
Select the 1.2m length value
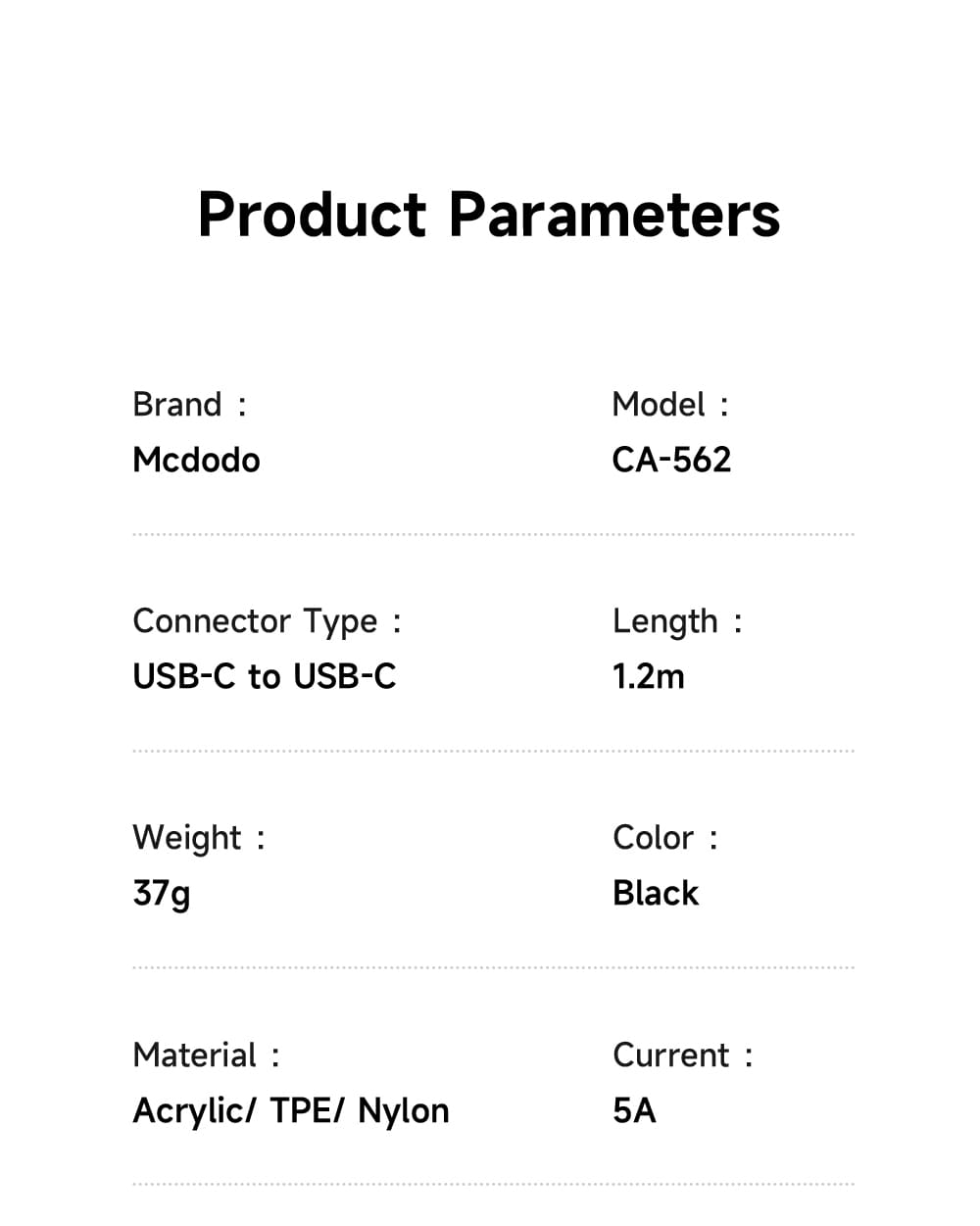pyautogui.click(x=648, y=676)
